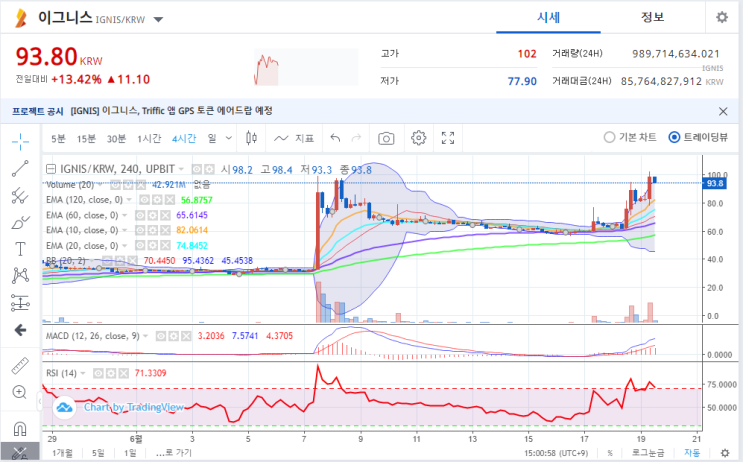Open the IGNIS/KRW market selector dropdown

[x=158, y=20]
